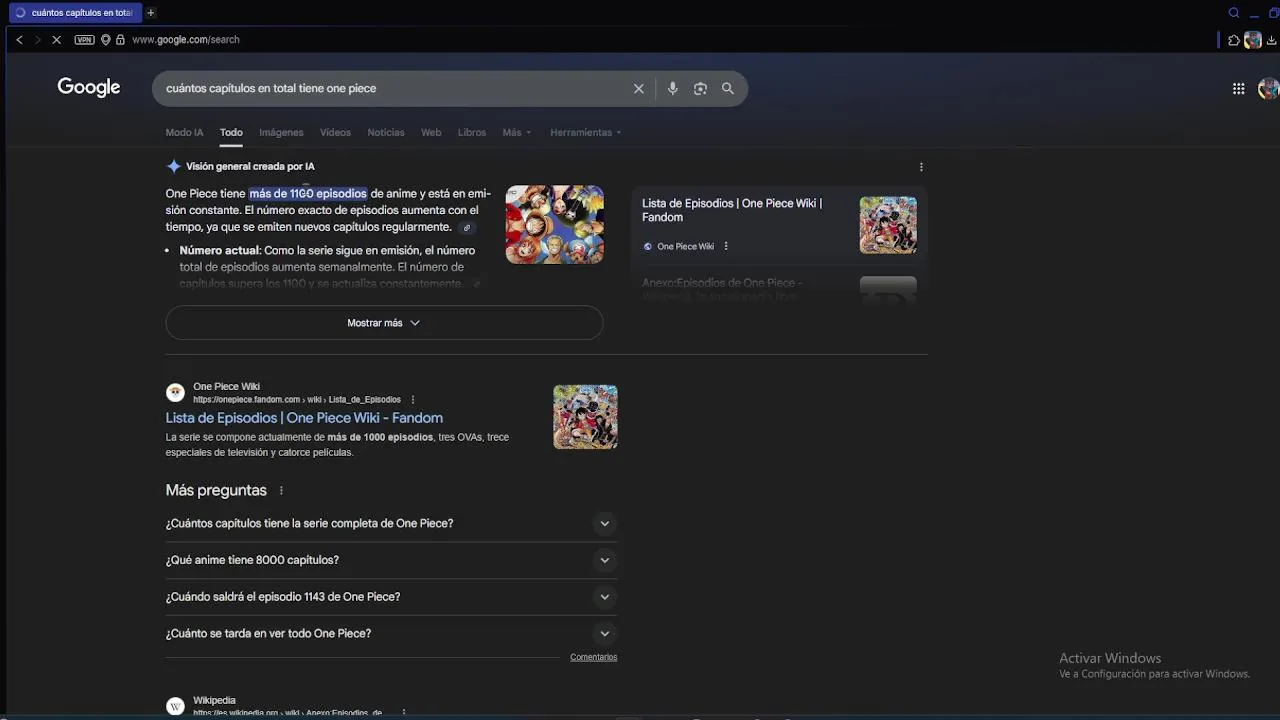Start voice search with microphone icon
1280x720 pixels.
point(672,89)
